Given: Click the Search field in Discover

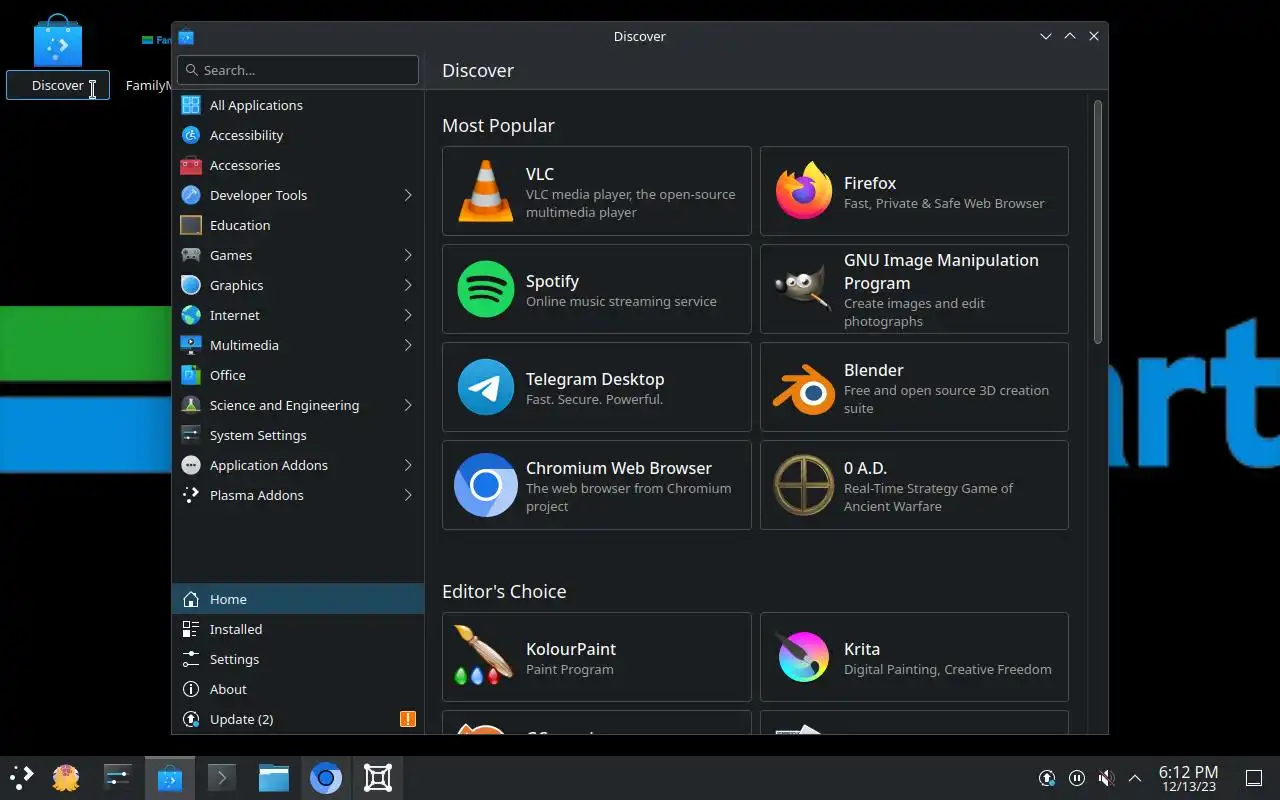Looking at the screenshot, I should tap(298, 70).
